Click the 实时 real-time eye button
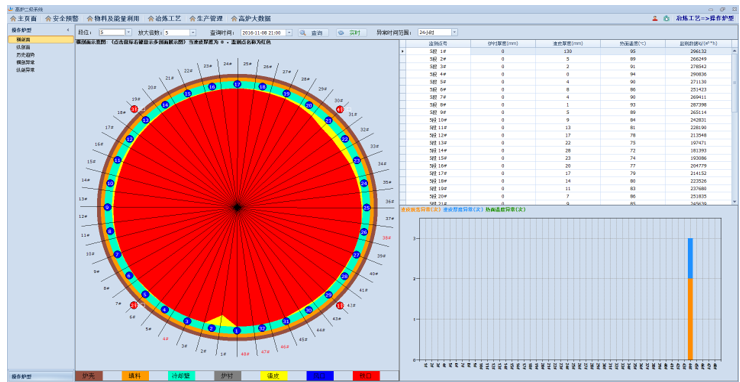This screenshot has width=740, height=382. click(x=351, y=33)
